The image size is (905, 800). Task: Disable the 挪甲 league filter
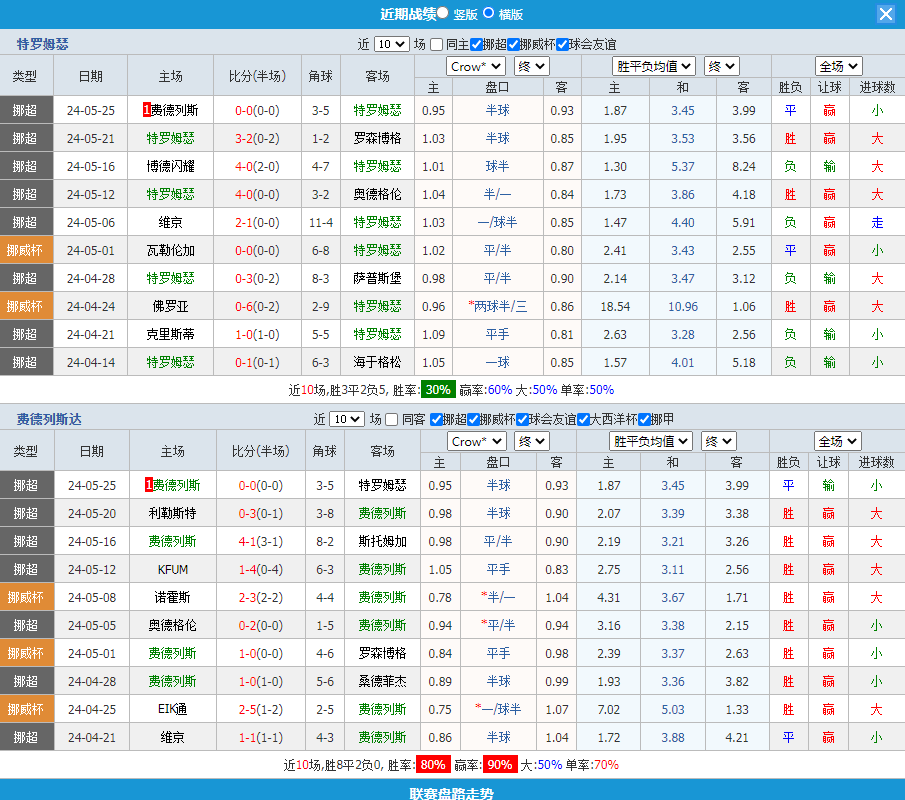[x=643, y=419]
